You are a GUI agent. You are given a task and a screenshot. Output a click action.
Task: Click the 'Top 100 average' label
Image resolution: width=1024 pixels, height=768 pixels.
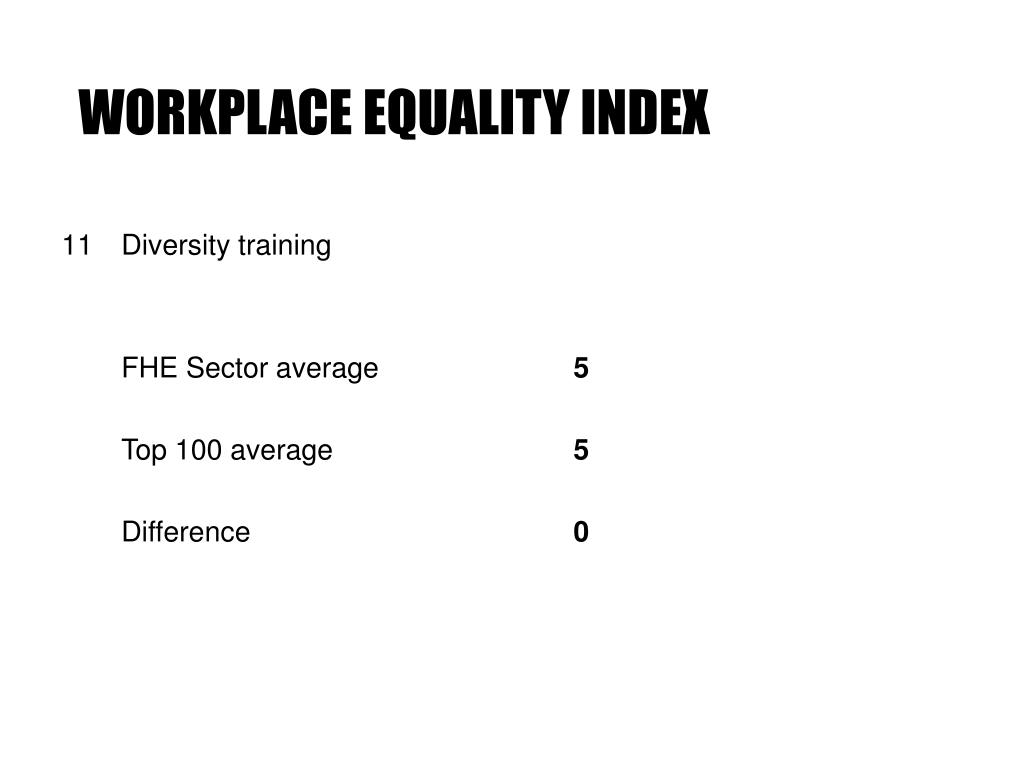(227, 451)
